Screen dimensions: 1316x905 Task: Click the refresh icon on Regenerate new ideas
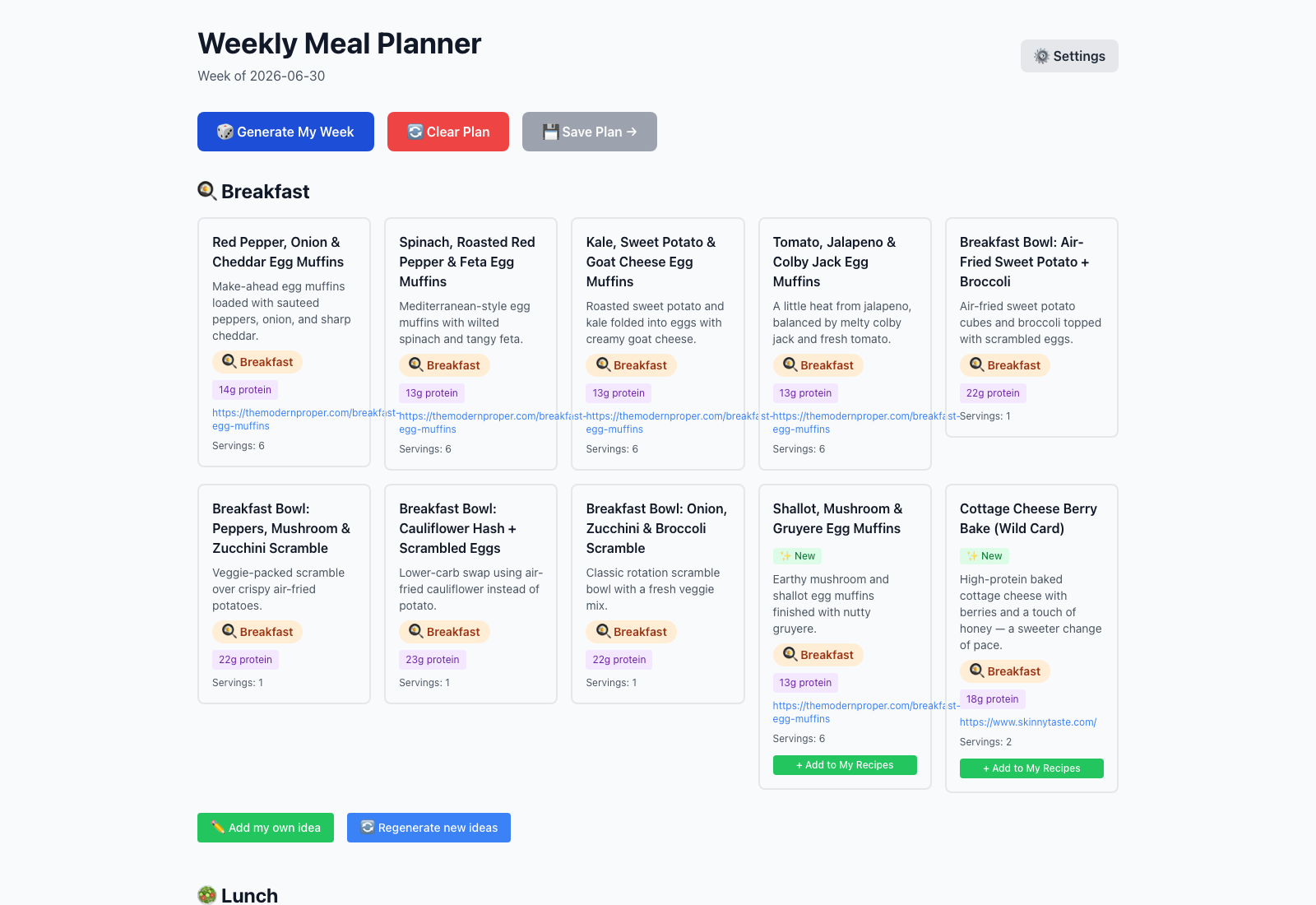368,827
